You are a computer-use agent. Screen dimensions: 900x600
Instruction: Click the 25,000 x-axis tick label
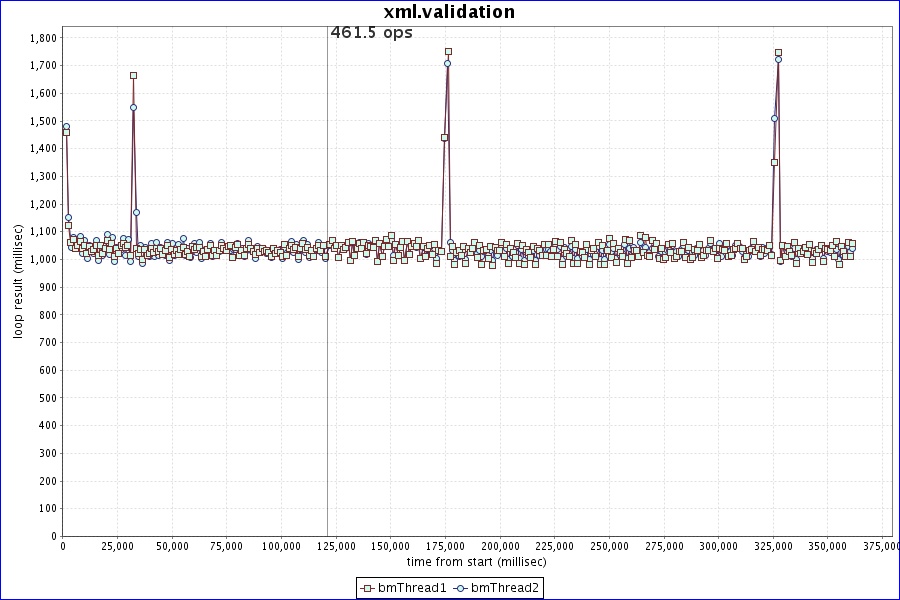[117, 547]
